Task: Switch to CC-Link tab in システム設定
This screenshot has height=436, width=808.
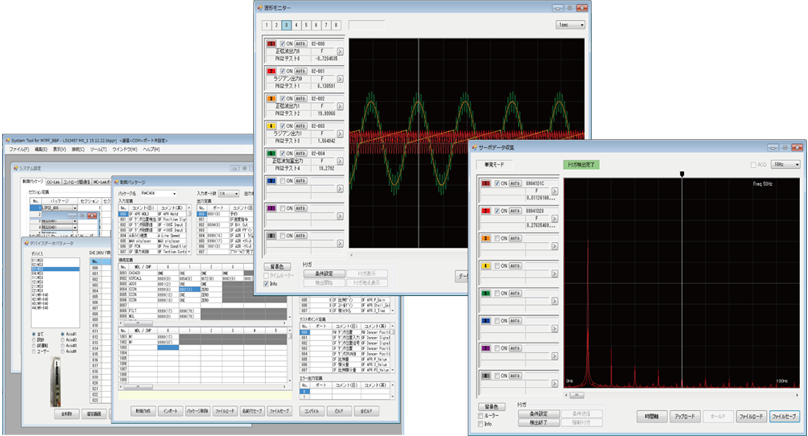Action: (x=53, y=182)
